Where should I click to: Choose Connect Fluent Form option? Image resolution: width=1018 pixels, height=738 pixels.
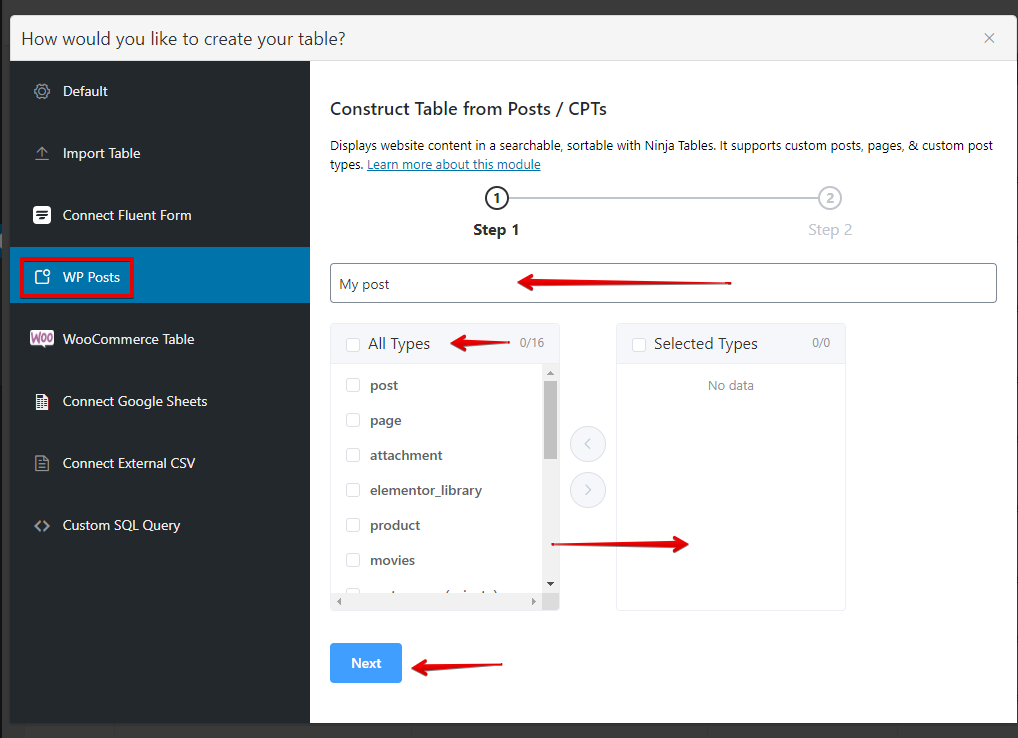[160, 215]
